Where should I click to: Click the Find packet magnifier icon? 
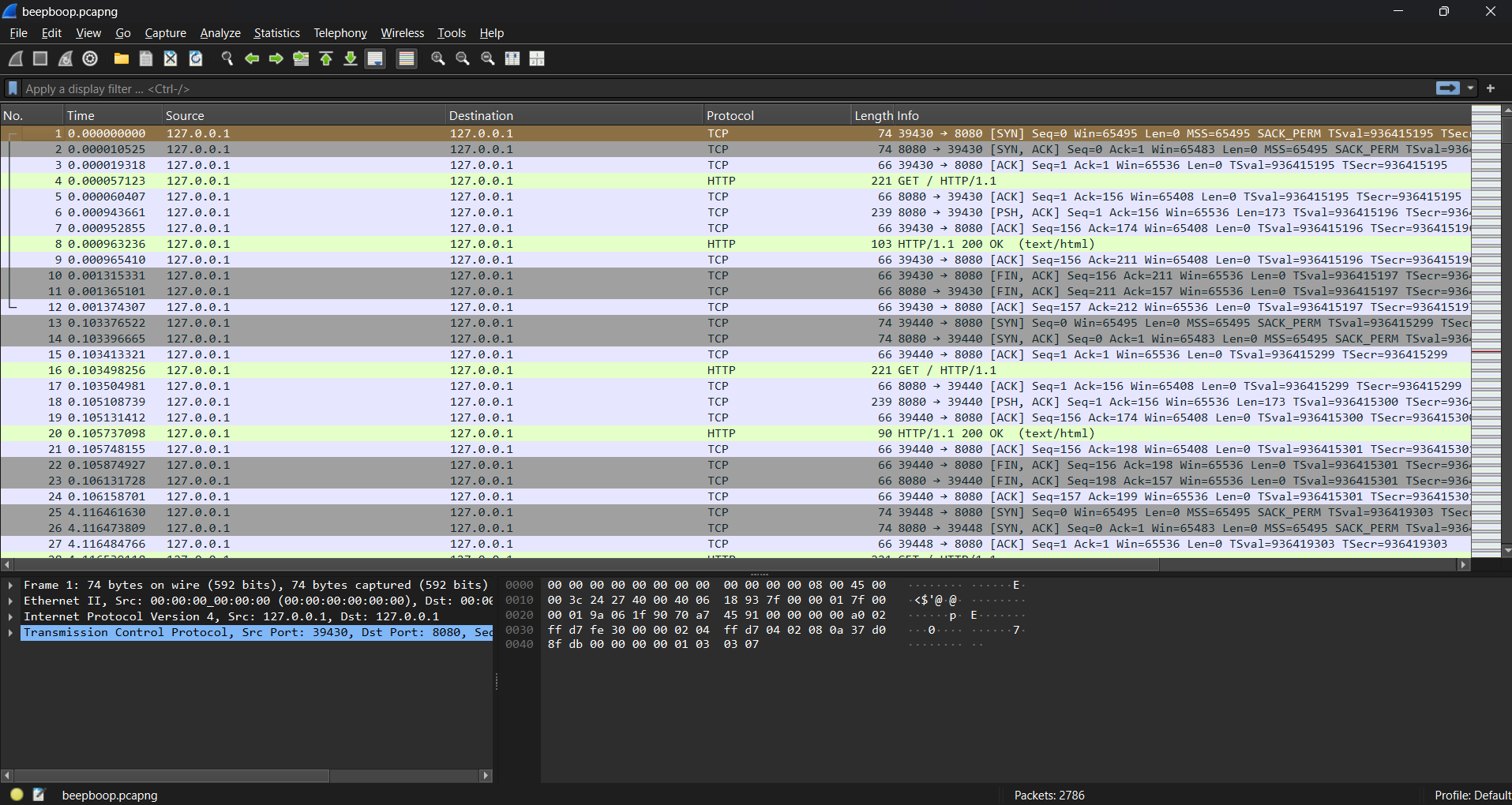coord(227,58)
